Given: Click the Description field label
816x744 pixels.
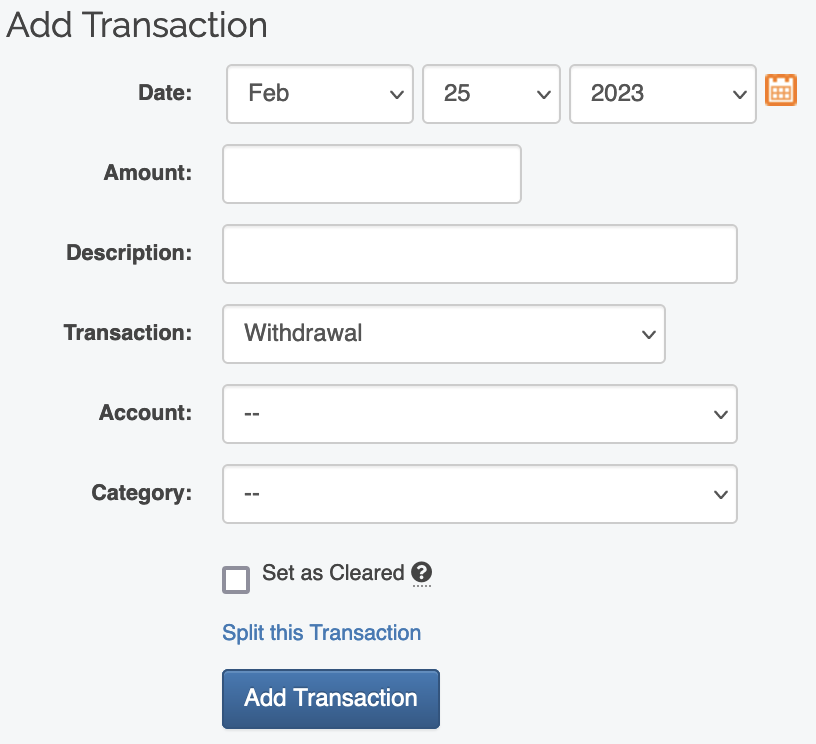Looking at the screenshot, I should [x=128, y=253].
